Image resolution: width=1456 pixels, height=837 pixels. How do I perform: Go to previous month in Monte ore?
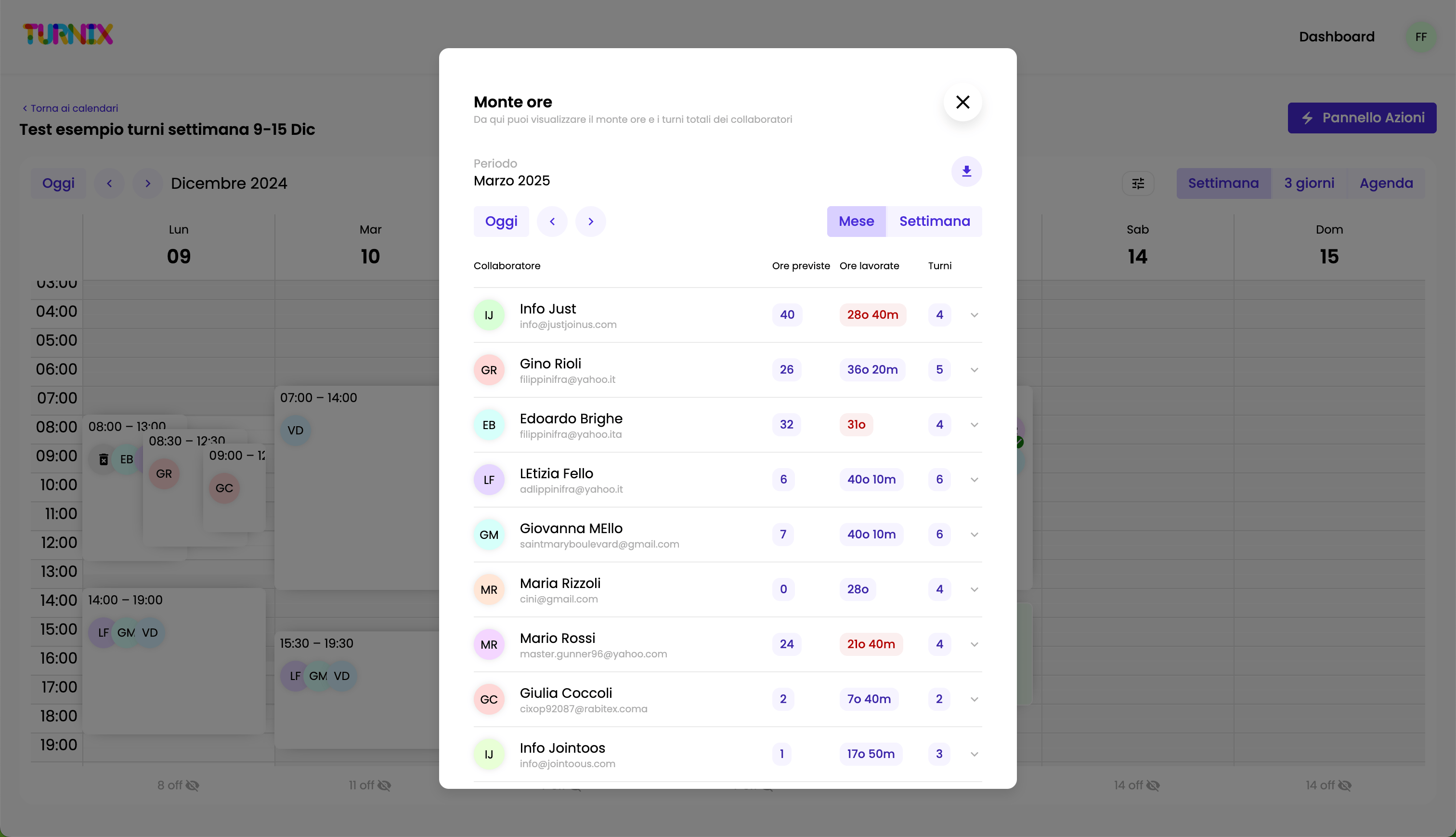(552, 222)
